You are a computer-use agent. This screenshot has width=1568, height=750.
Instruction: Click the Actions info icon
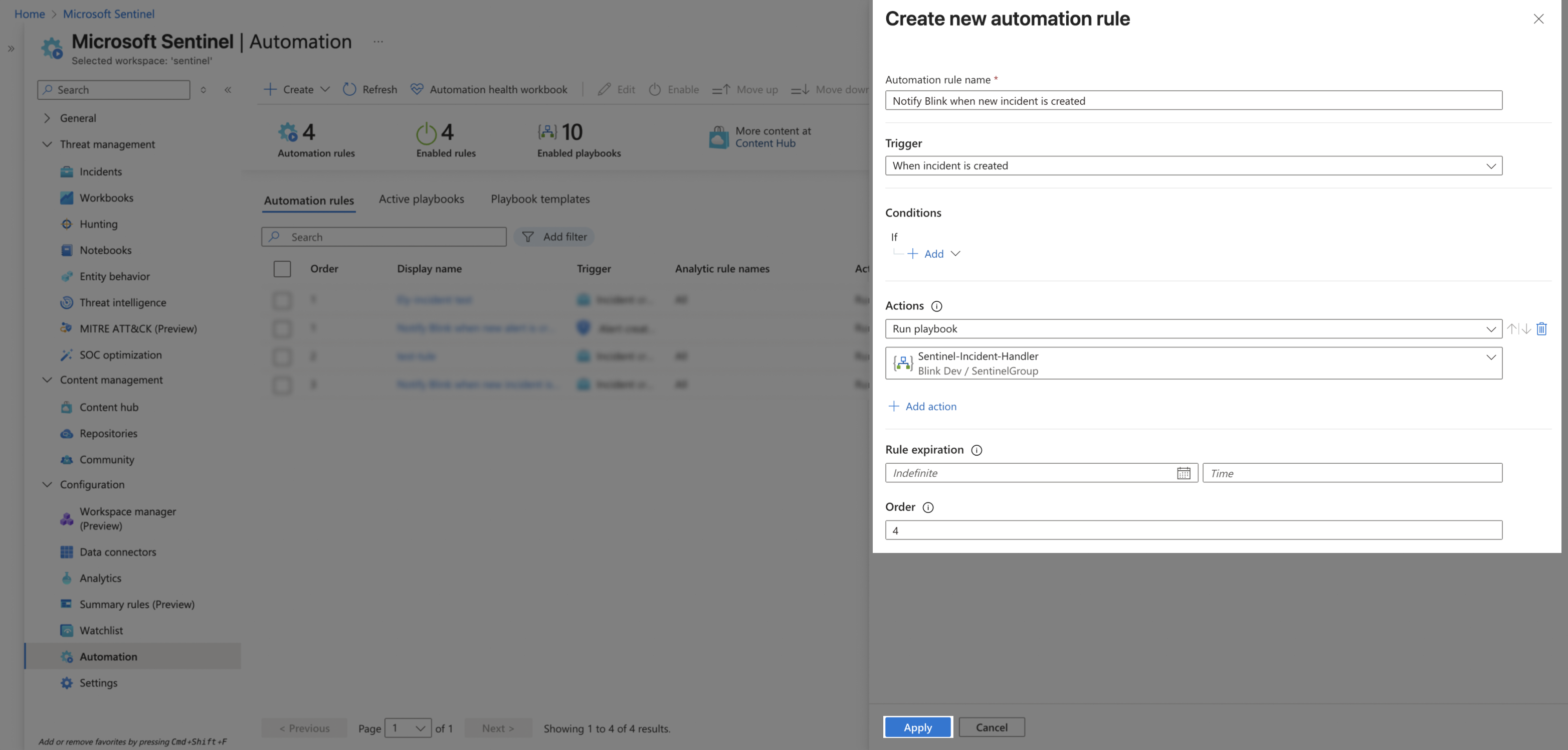pos(937,306)
